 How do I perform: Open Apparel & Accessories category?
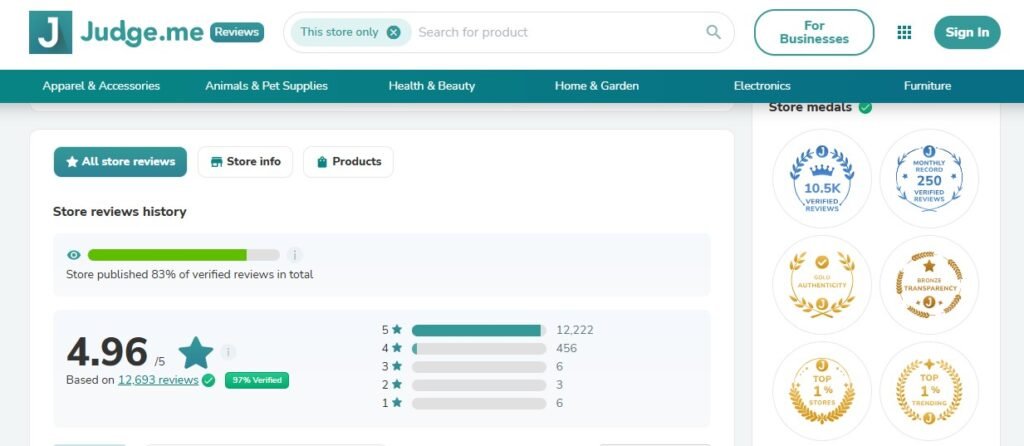click(x=101, y=86)
